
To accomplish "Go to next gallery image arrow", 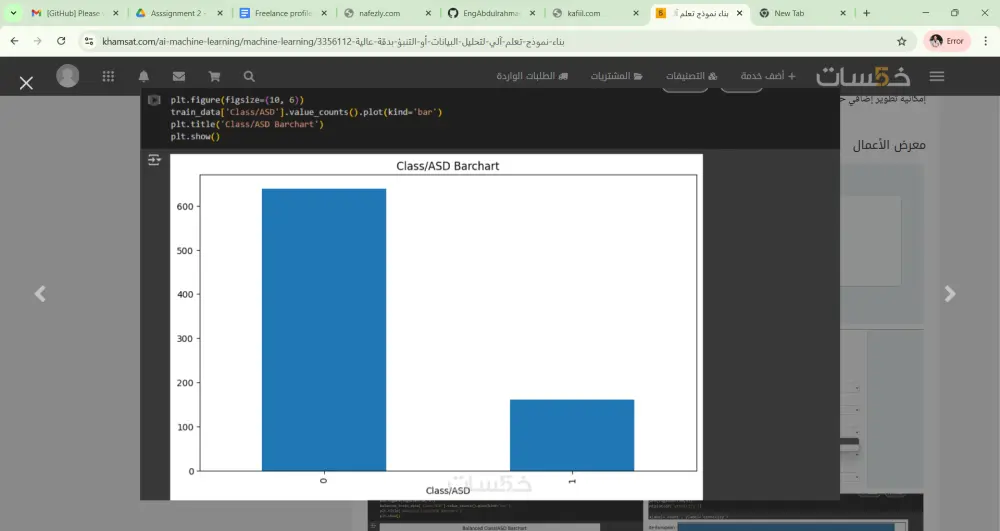I will click(950, 294).
